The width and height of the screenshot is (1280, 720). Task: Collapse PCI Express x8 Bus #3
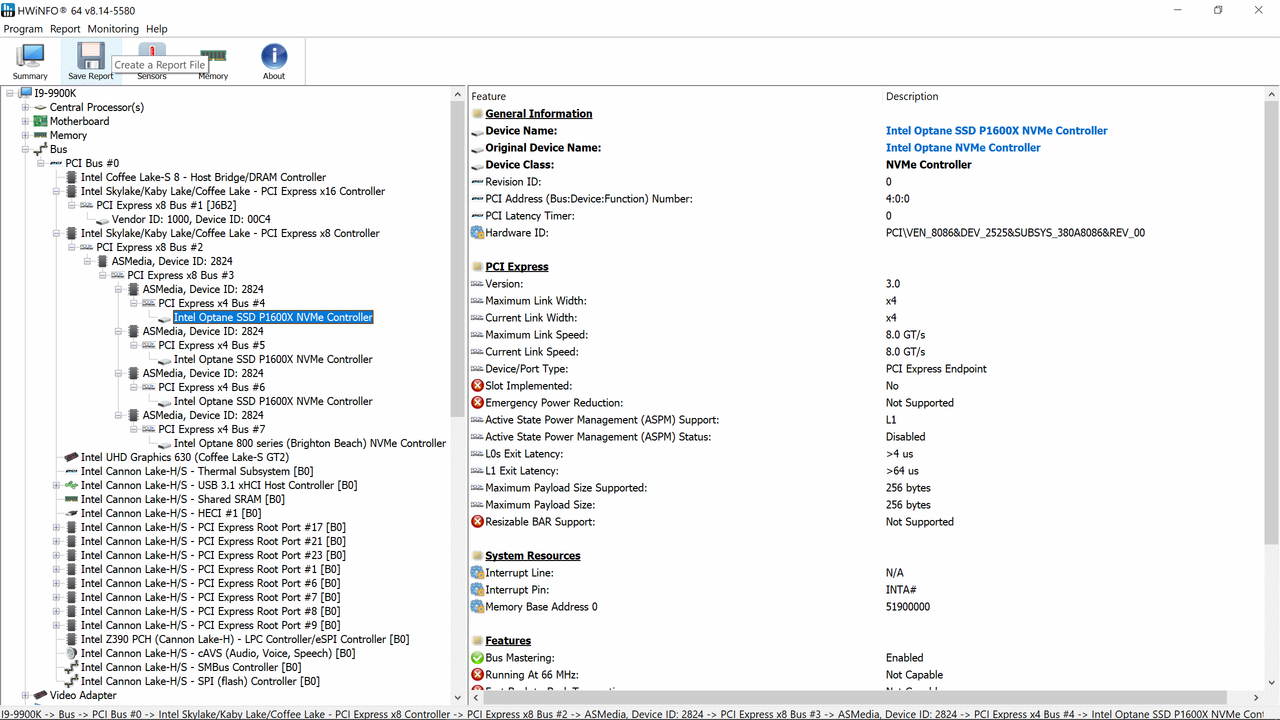click(103, 275)
